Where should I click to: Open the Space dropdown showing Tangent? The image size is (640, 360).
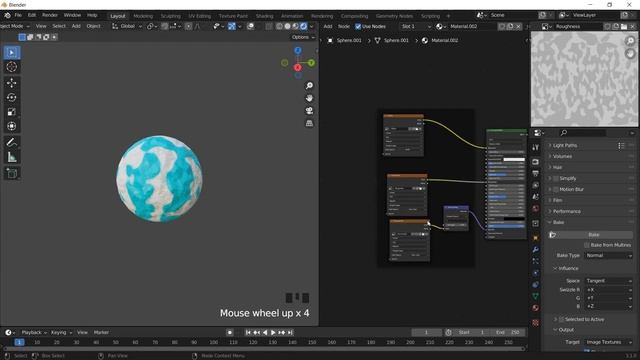pos(608,281)
